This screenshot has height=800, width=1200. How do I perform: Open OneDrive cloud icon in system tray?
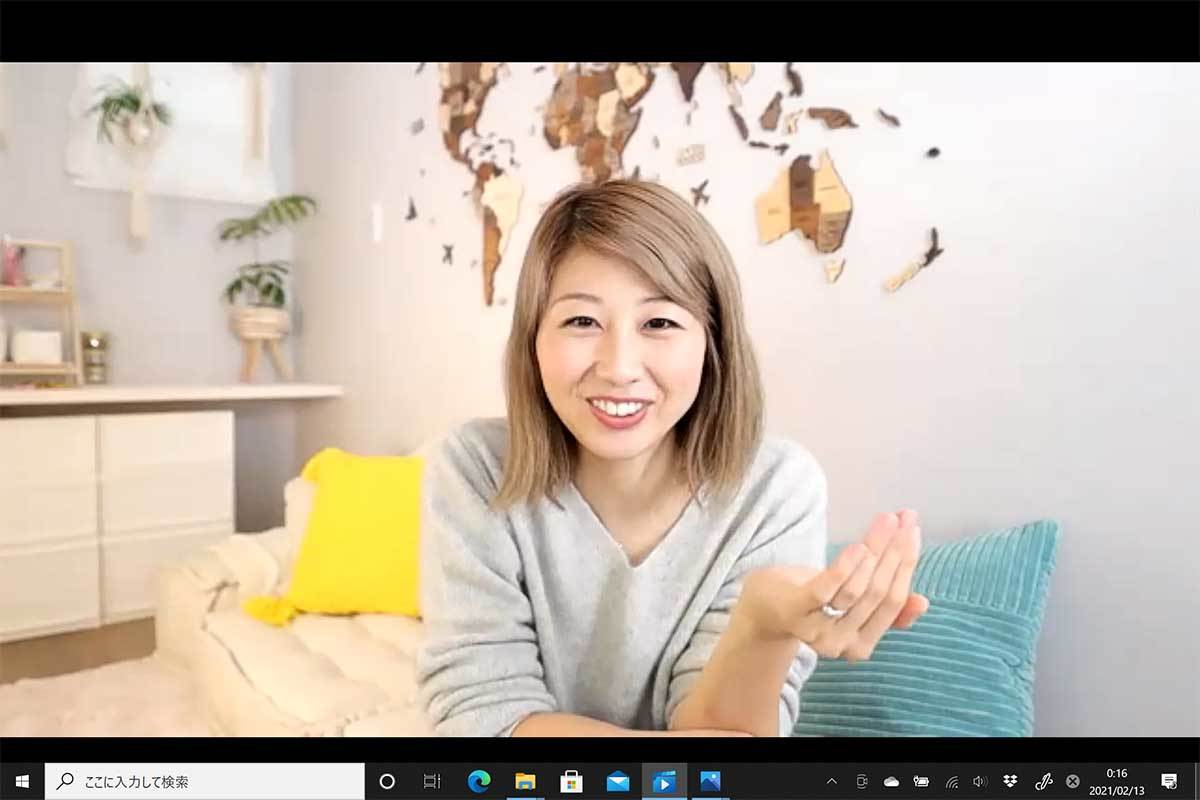(x=891, y=781)
